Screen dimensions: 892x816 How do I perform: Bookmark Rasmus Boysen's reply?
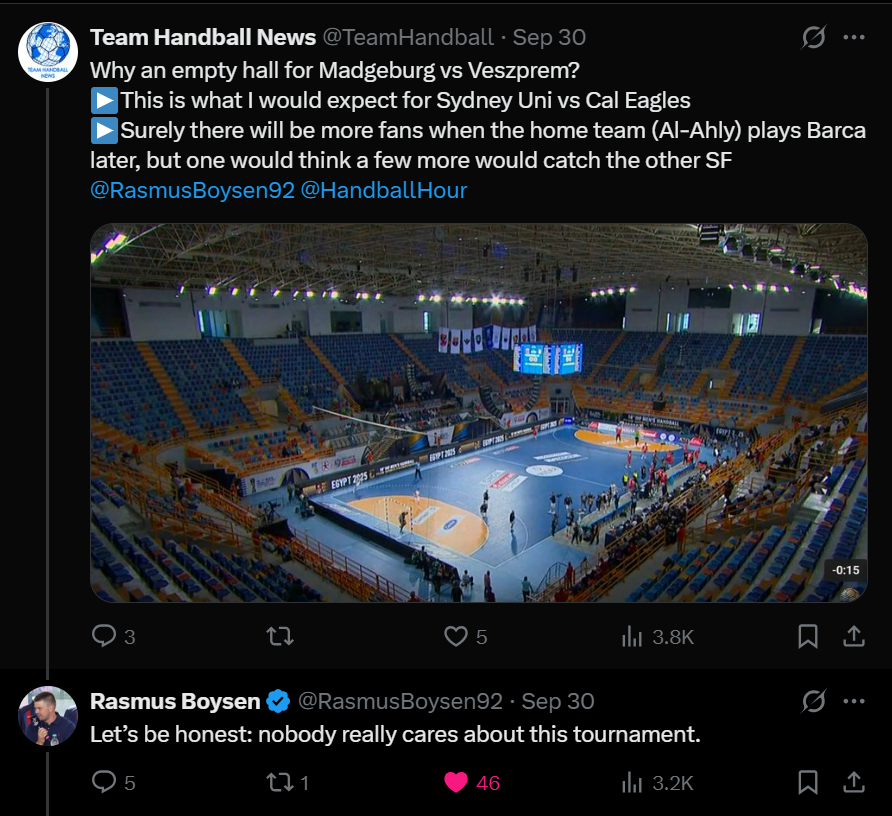(808, 782)
